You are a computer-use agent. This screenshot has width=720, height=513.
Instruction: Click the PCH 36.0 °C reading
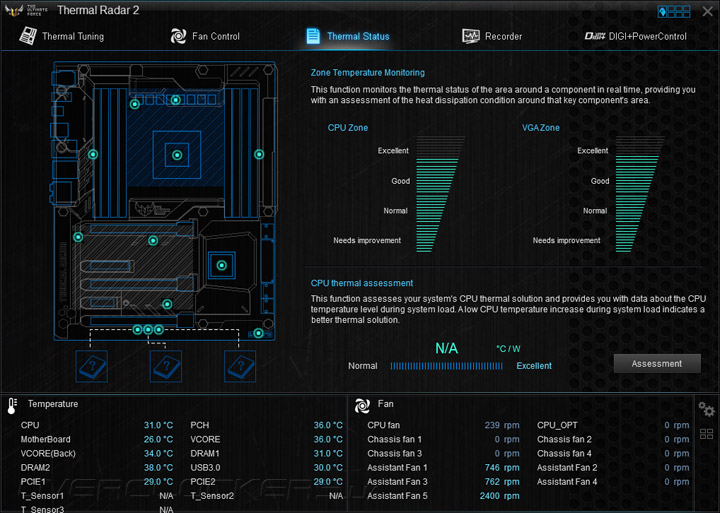[328, 425]
